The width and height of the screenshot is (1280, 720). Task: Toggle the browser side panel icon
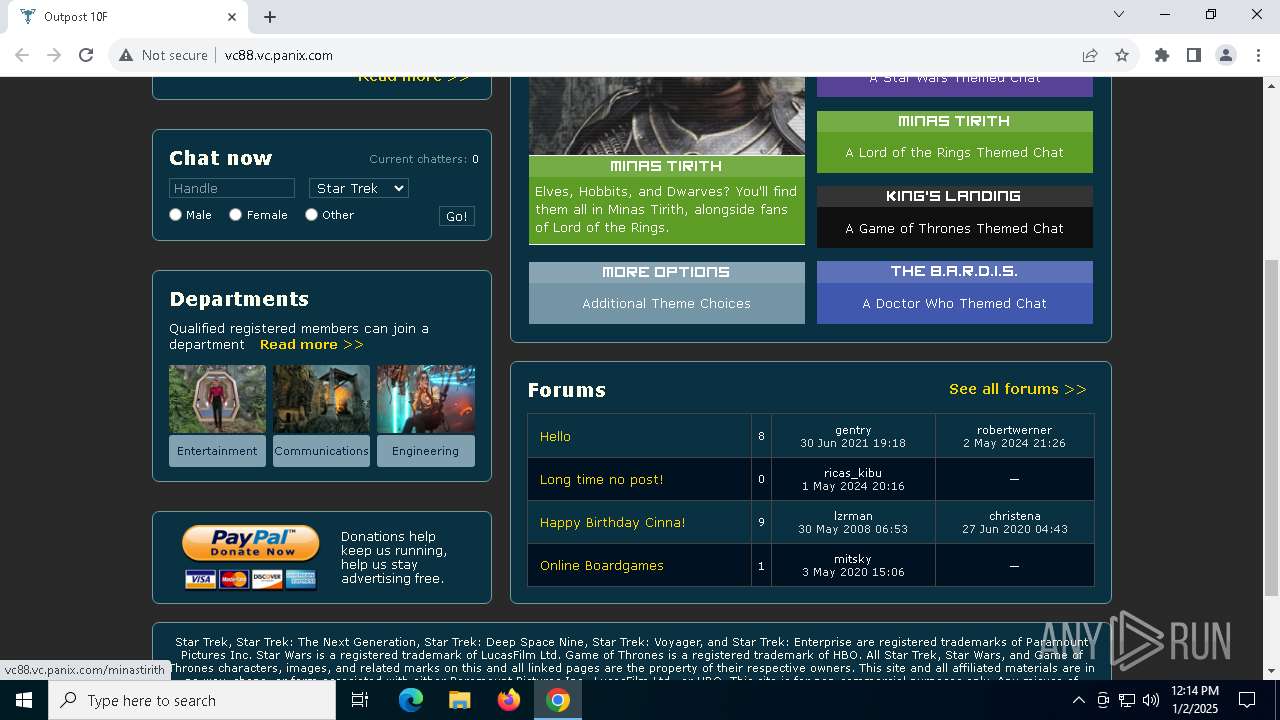pos(1194,55)
